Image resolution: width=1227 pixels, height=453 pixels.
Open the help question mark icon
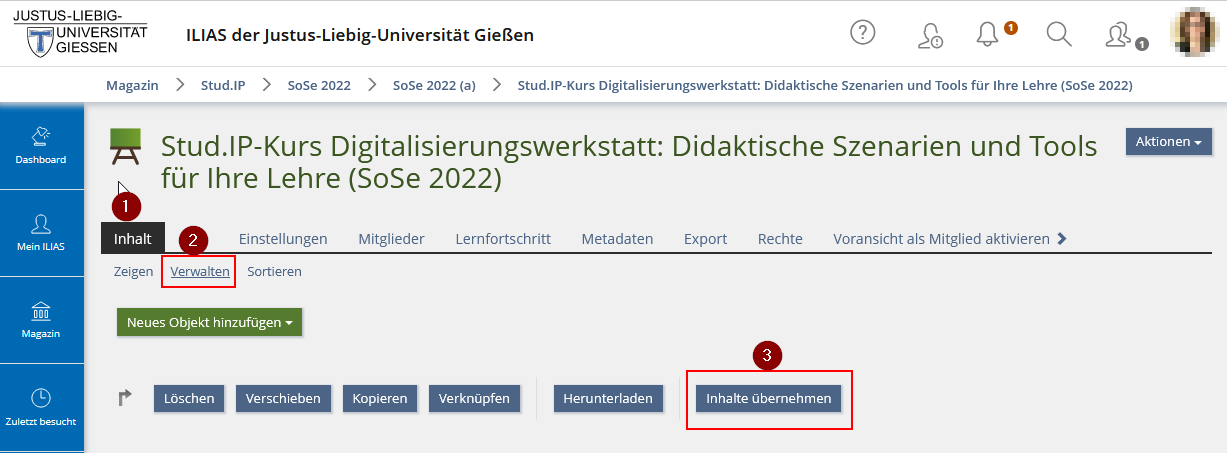(862, 33)
